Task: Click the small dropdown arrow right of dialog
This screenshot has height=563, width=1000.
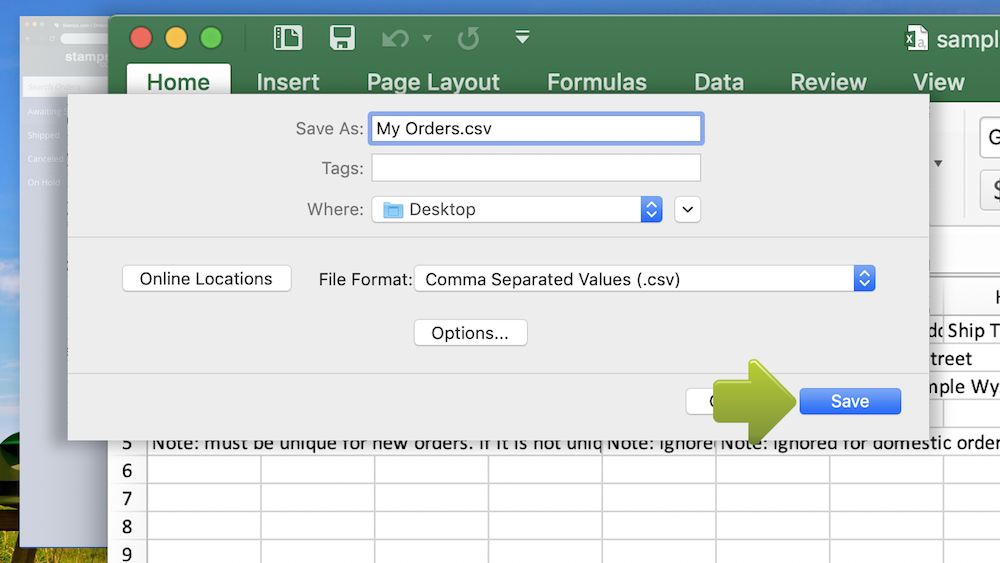Action: (x=938, y=163)
